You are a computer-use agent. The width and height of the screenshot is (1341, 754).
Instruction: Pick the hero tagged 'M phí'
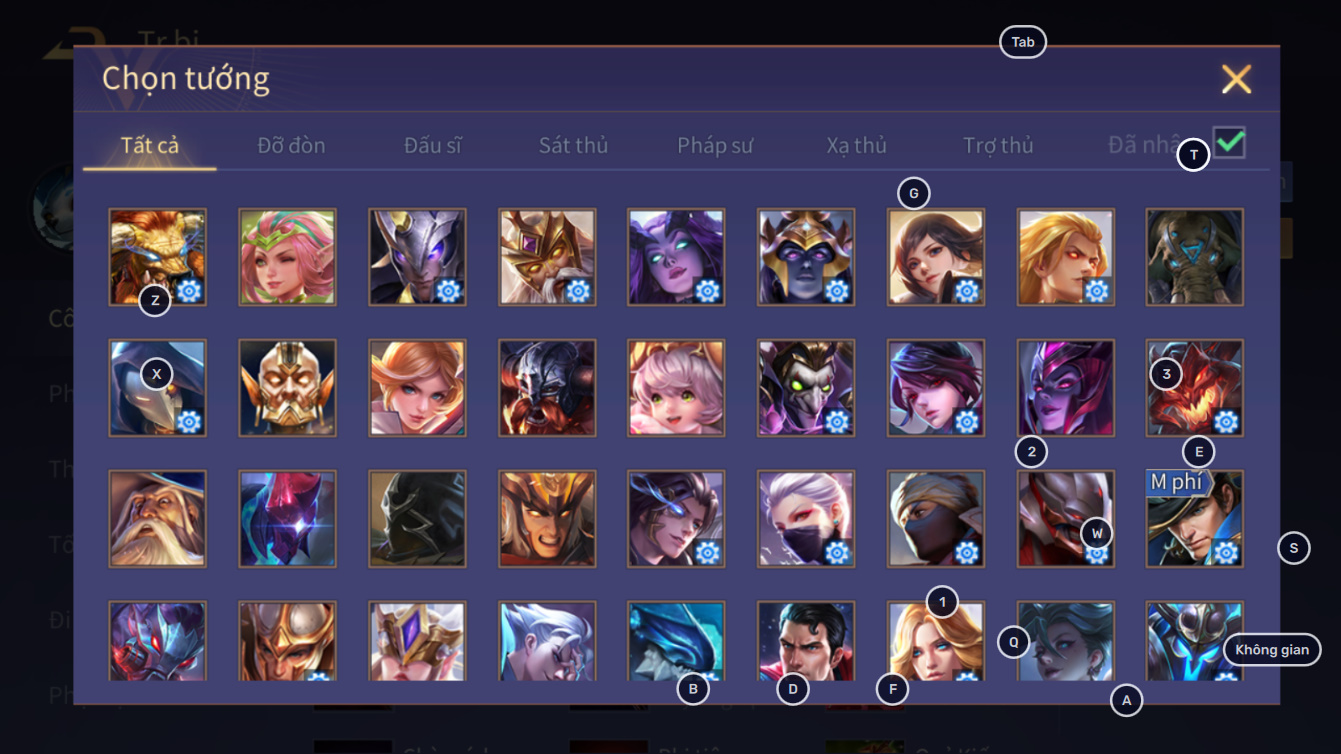point(1195,519)
